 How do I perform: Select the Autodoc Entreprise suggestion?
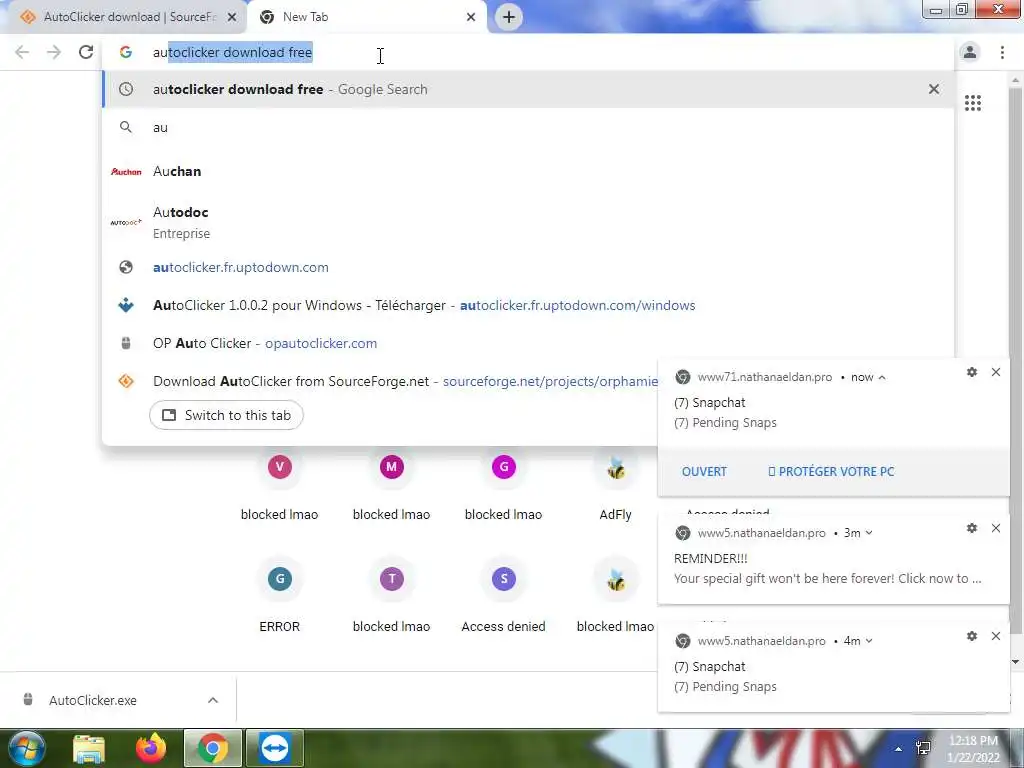[528, 222]
